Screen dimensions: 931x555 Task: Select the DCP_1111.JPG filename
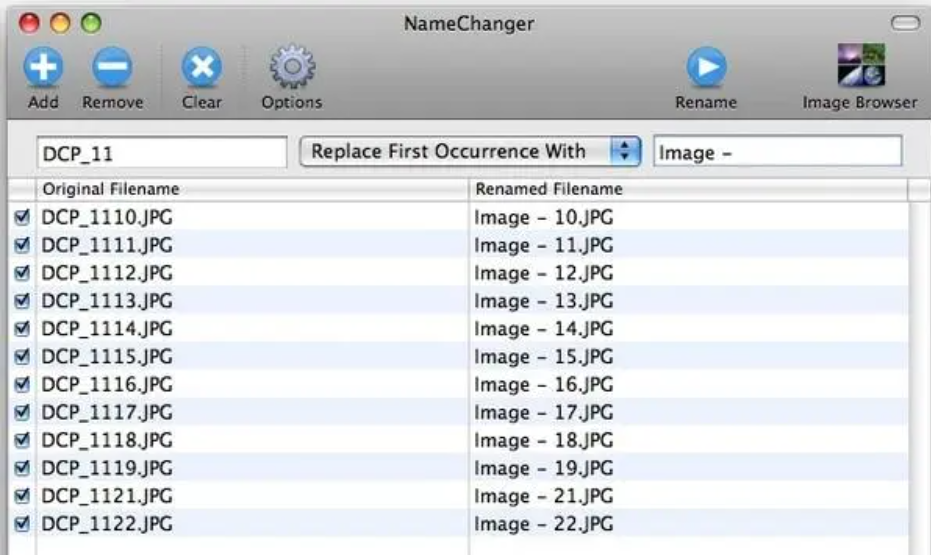[107, 245]
